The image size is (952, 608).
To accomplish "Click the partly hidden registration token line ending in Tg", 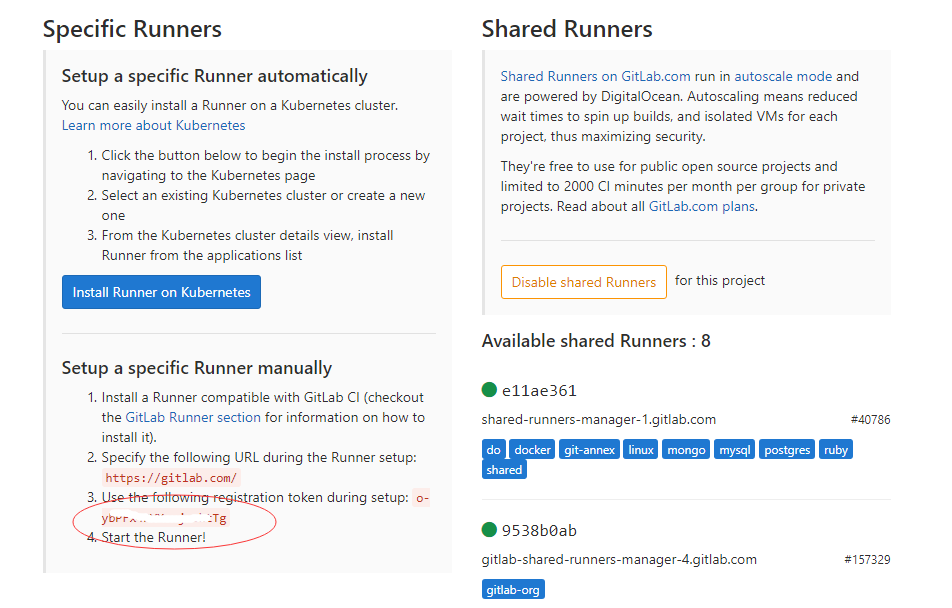I will coord(165,518).
